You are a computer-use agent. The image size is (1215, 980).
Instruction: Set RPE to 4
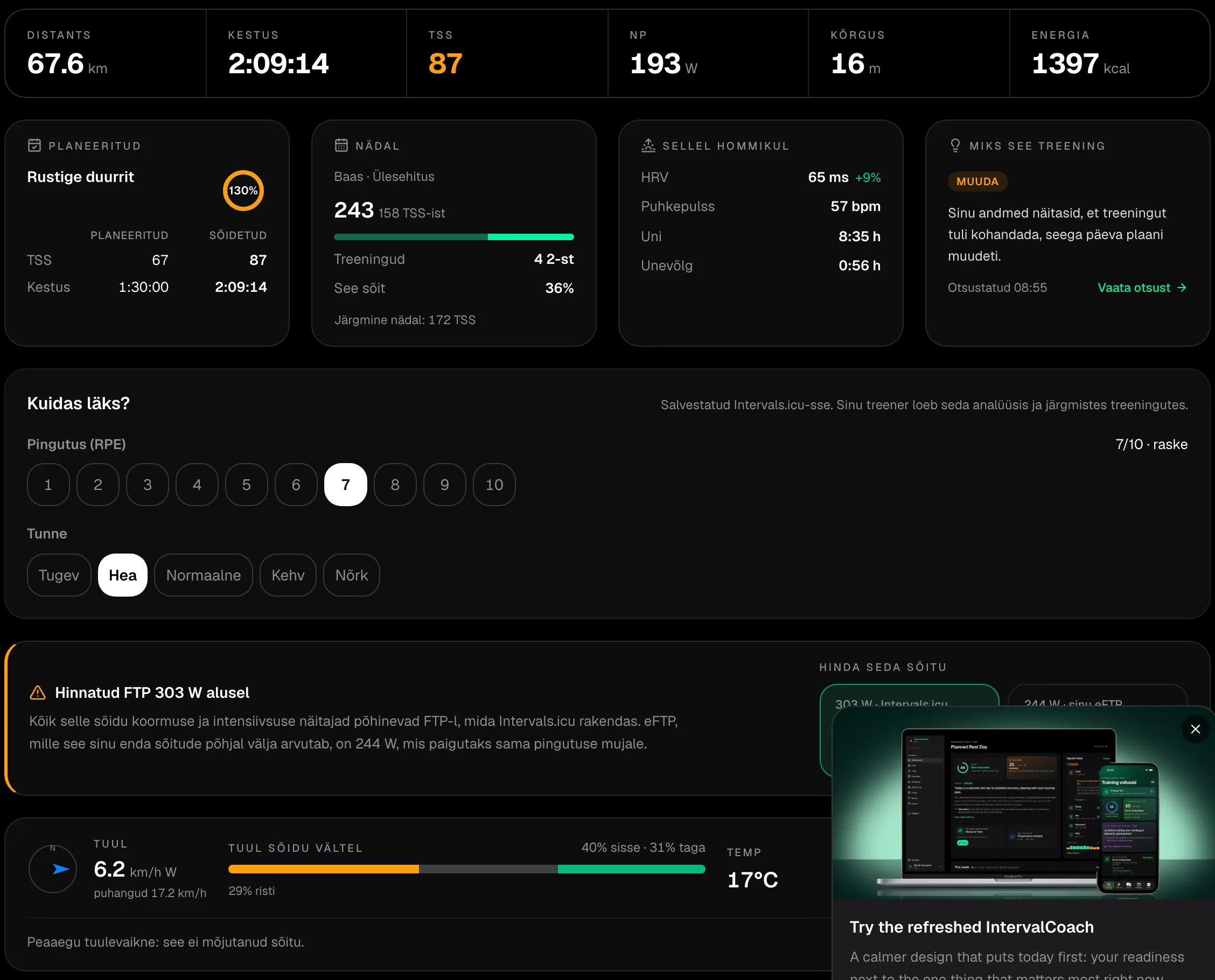point(197,485)
